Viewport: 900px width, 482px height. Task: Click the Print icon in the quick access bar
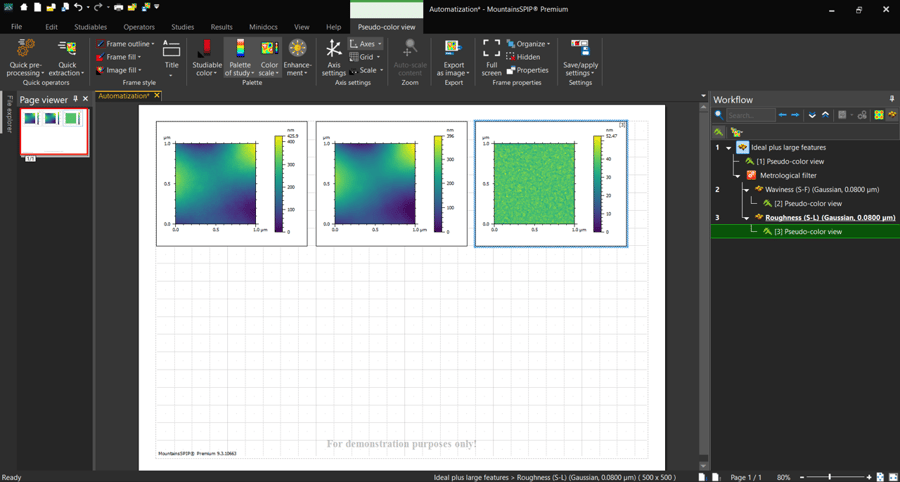118,8
